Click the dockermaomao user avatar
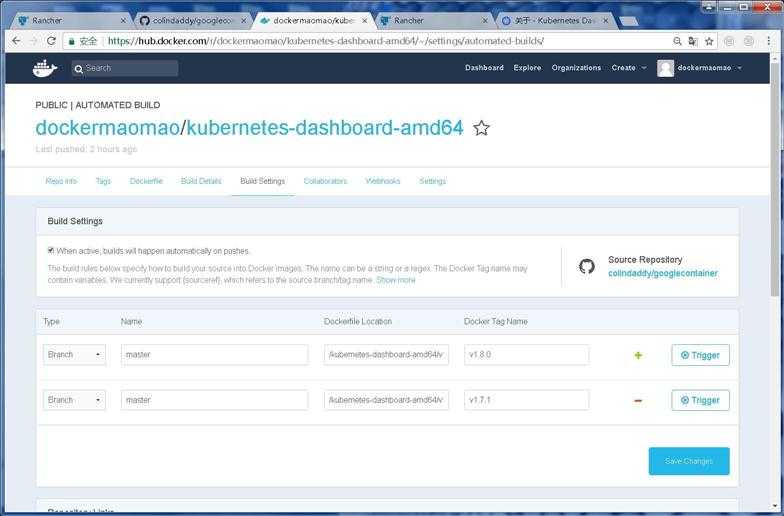The width and height of the screenshot is (784, 516). point(665,68)
